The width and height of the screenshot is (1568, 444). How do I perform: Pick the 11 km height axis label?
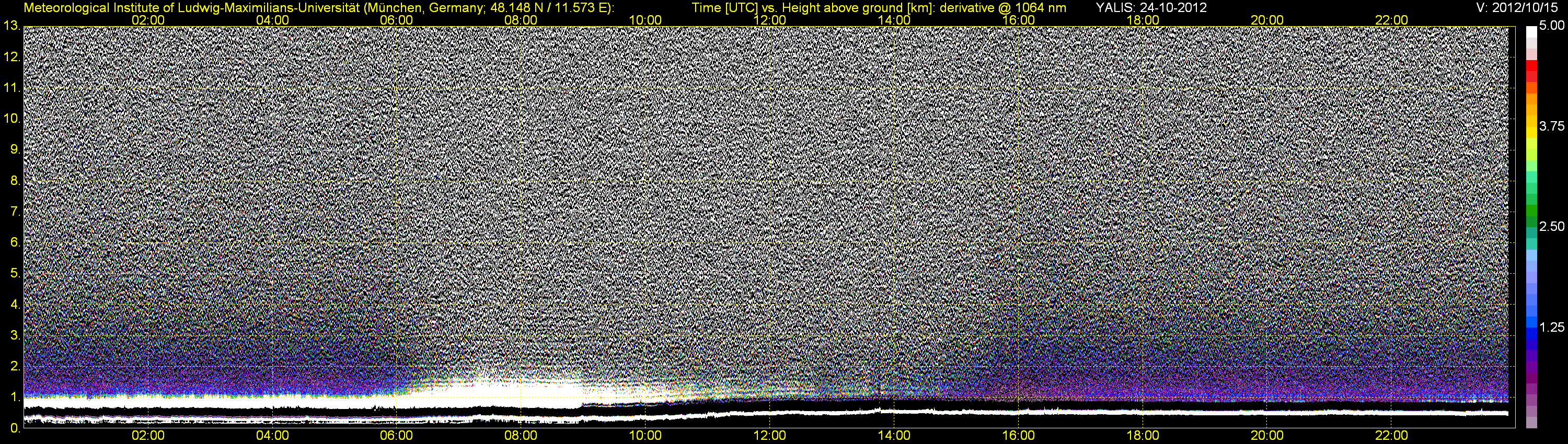(11, 88)
